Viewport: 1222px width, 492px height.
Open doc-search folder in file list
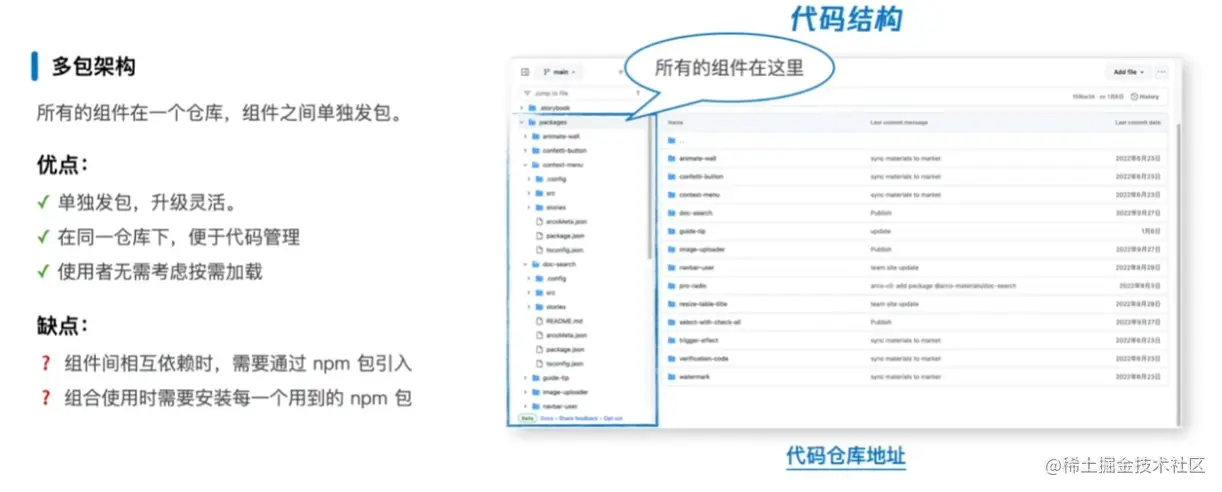694,213
